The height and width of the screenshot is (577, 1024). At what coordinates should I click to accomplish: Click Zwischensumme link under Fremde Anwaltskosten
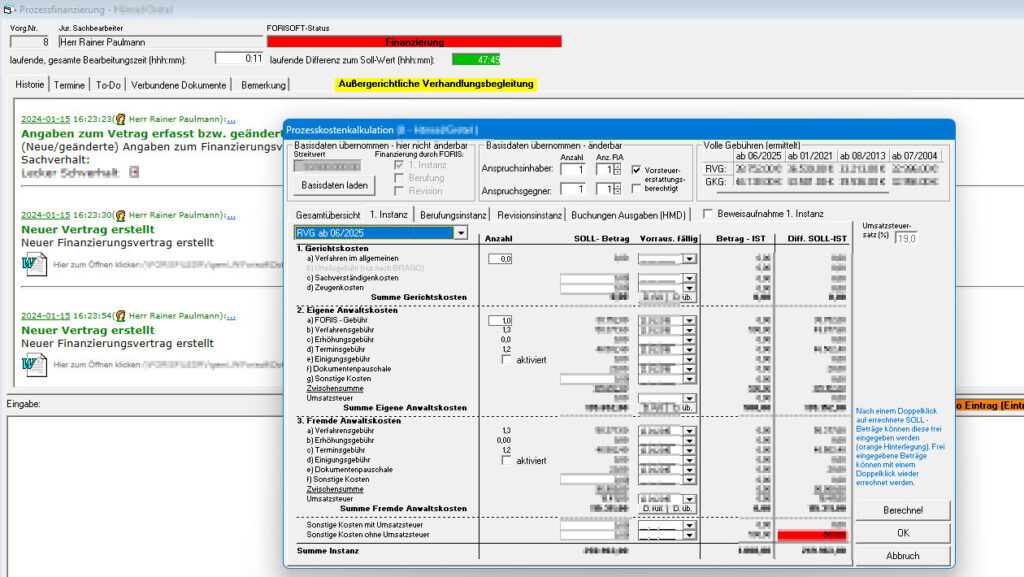[x=335, y=489]
